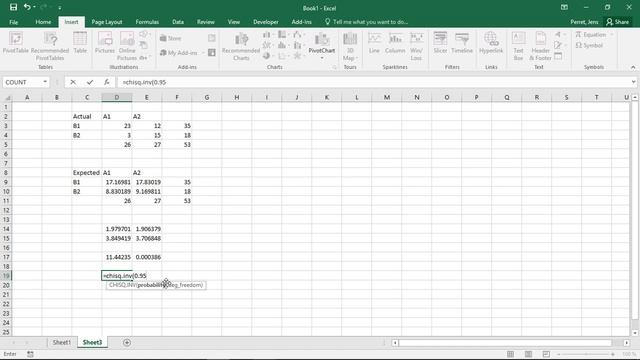Collapse the ribbon with the chevron
Image resolution: width=640 pixels, height=360 pixels.
coord(633,67)
